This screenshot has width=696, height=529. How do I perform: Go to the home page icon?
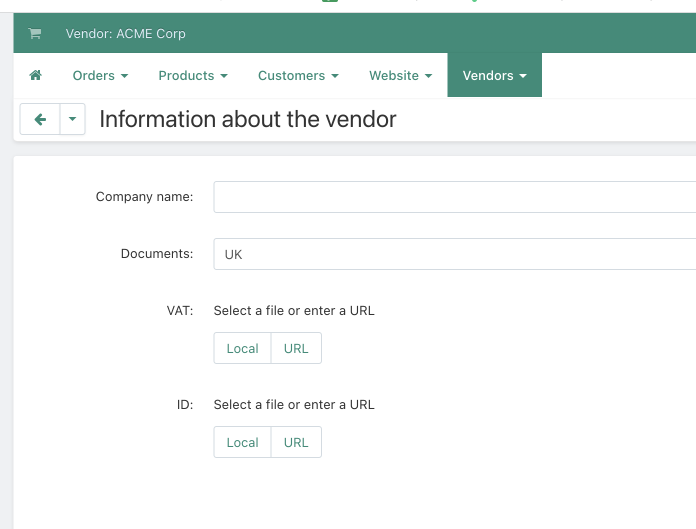tap(36, 76)
